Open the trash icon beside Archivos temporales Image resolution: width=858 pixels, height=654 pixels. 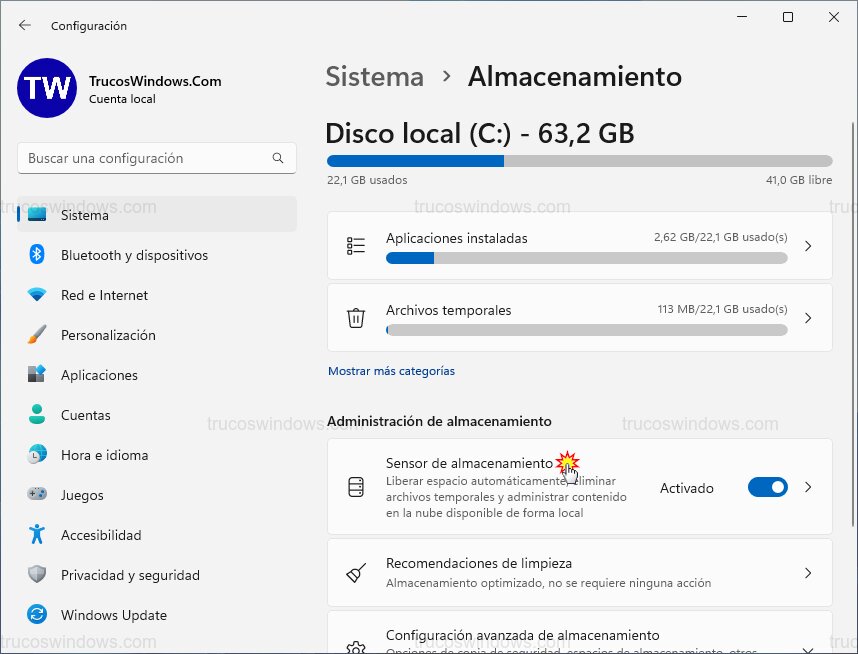(355, 317)
